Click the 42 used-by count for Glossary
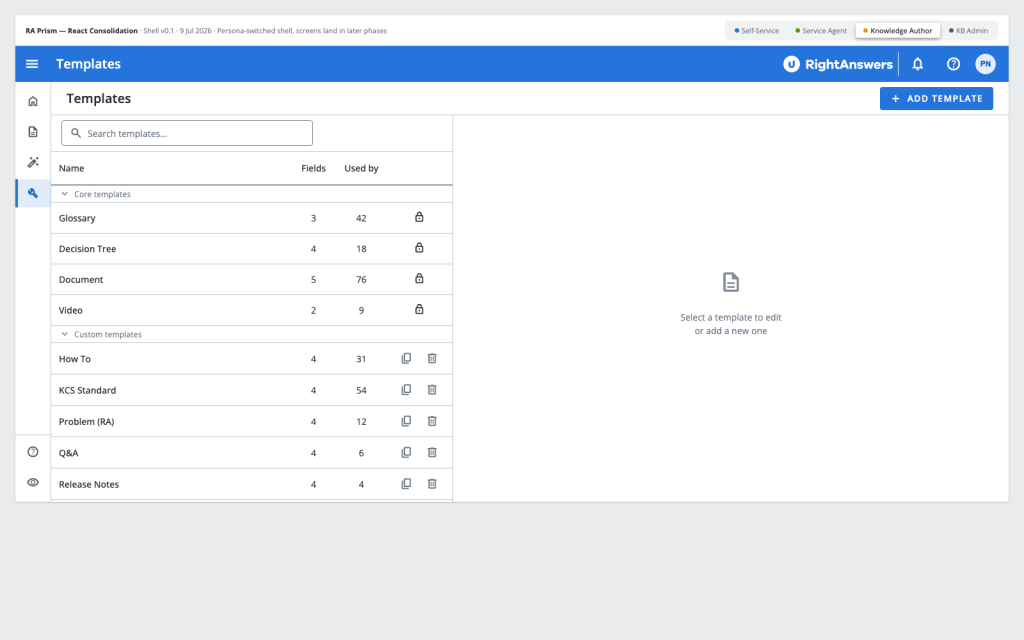 pos(361,218)
